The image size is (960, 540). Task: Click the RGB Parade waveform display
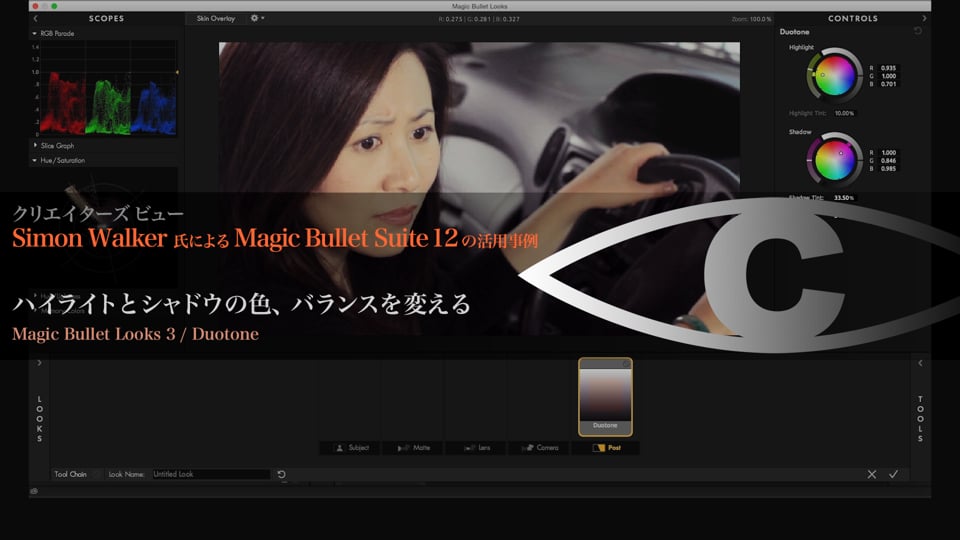click(108, 89)
